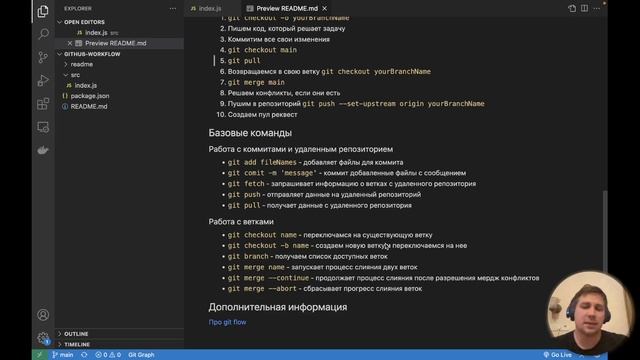
Task: Open the Manage gear icon
Action: (43, 338)
